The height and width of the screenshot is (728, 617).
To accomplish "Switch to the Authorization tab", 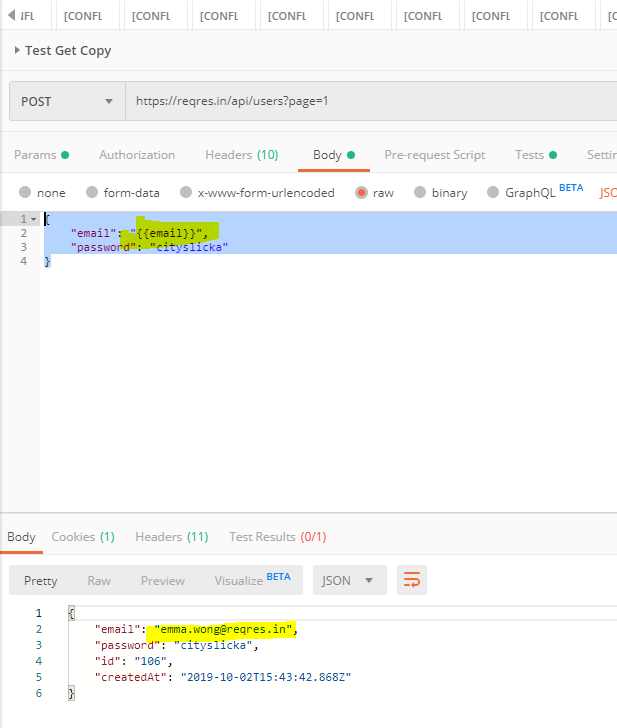I will [137, 155].
